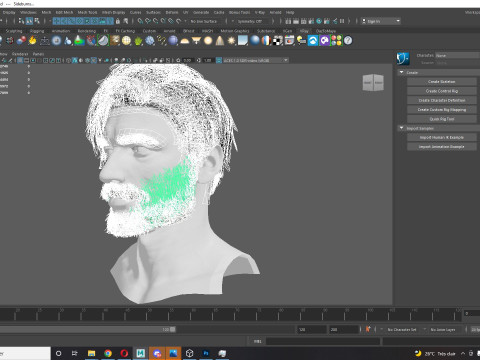This screenshot has height=360, width=480.
Task: Toggle select by object type mode
Action: [x=29, y=21]
